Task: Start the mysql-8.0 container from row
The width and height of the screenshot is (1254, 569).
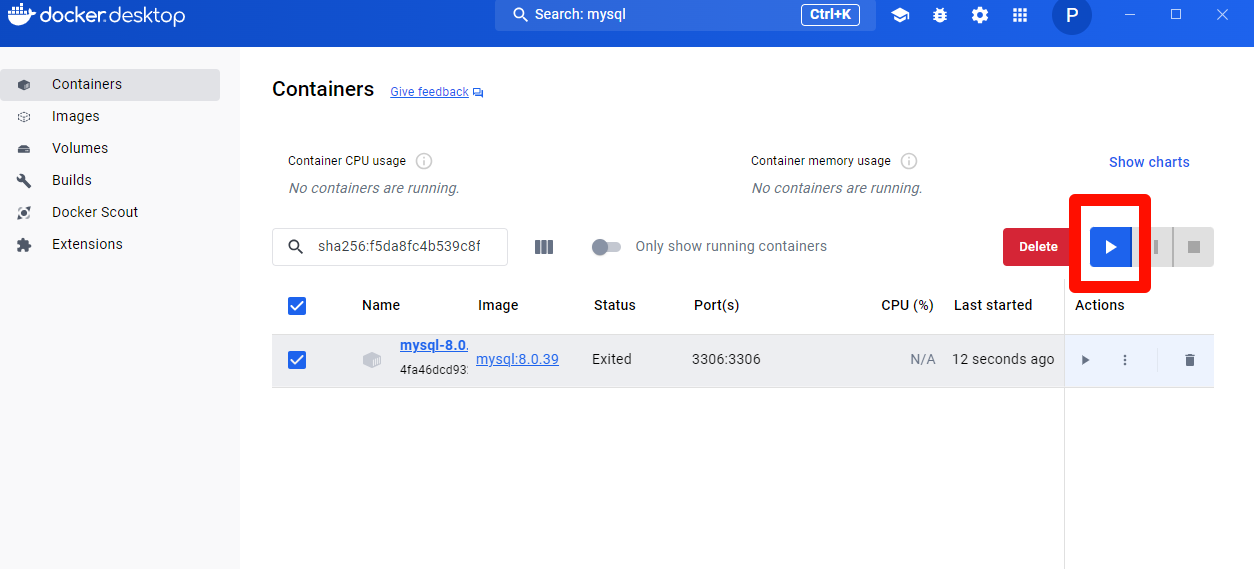Action: pyautogui.click(x=1085, y=360)
